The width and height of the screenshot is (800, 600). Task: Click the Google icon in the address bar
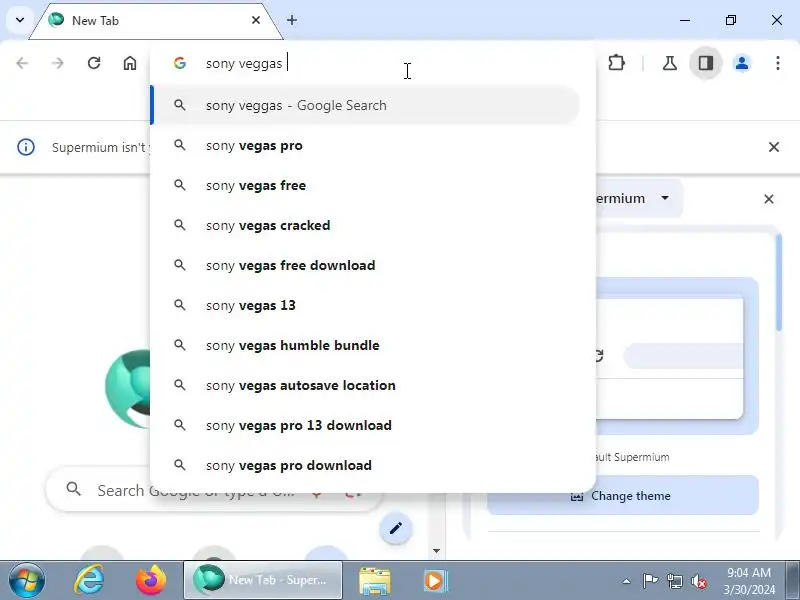coord(180,63)
